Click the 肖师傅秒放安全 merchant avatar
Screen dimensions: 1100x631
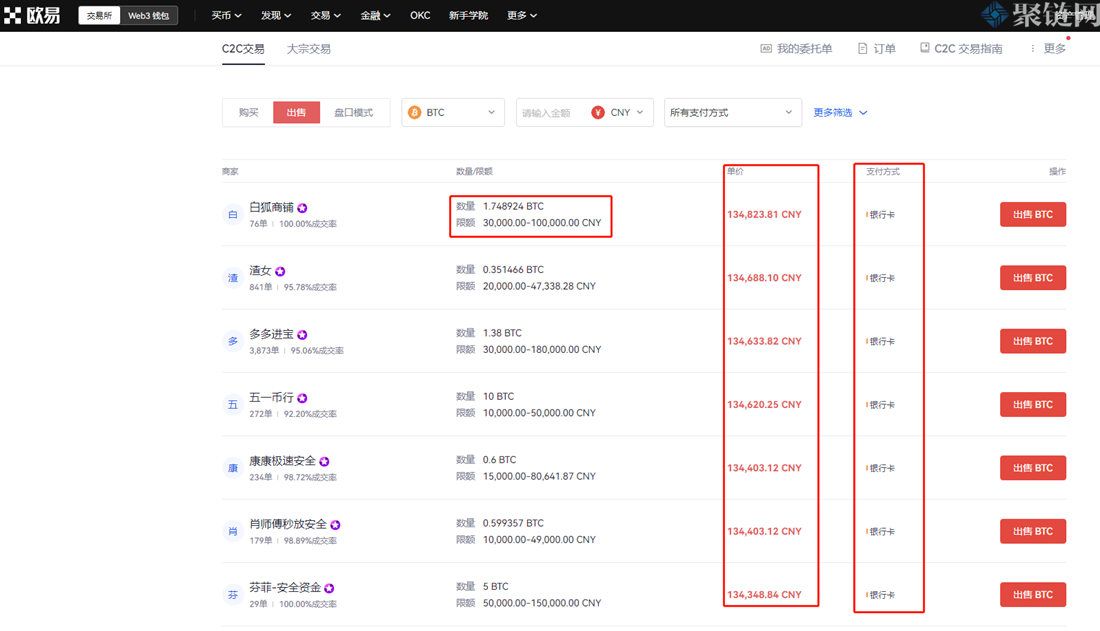coord(233,531)
